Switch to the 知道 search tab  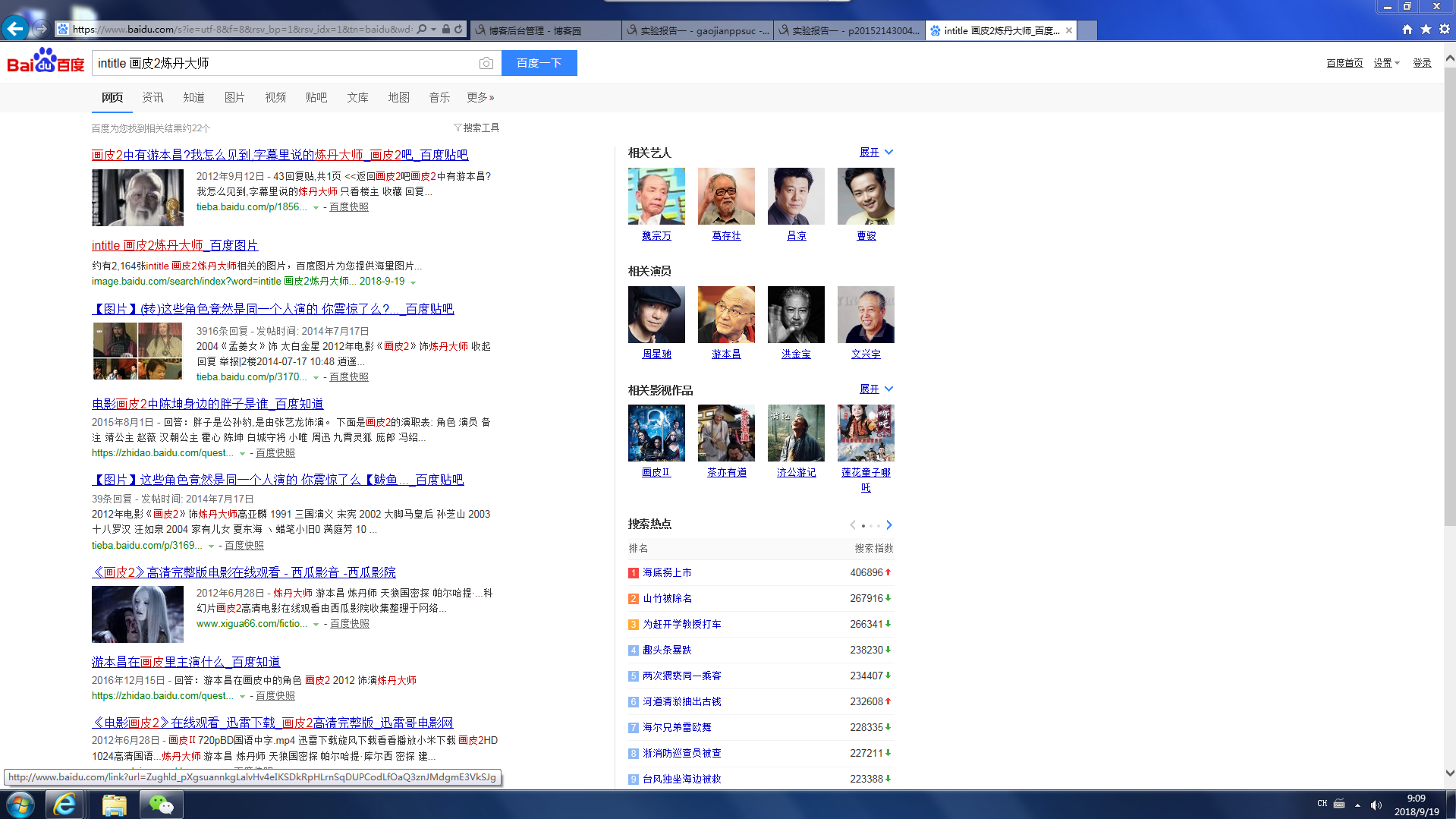tap(193, 97)
